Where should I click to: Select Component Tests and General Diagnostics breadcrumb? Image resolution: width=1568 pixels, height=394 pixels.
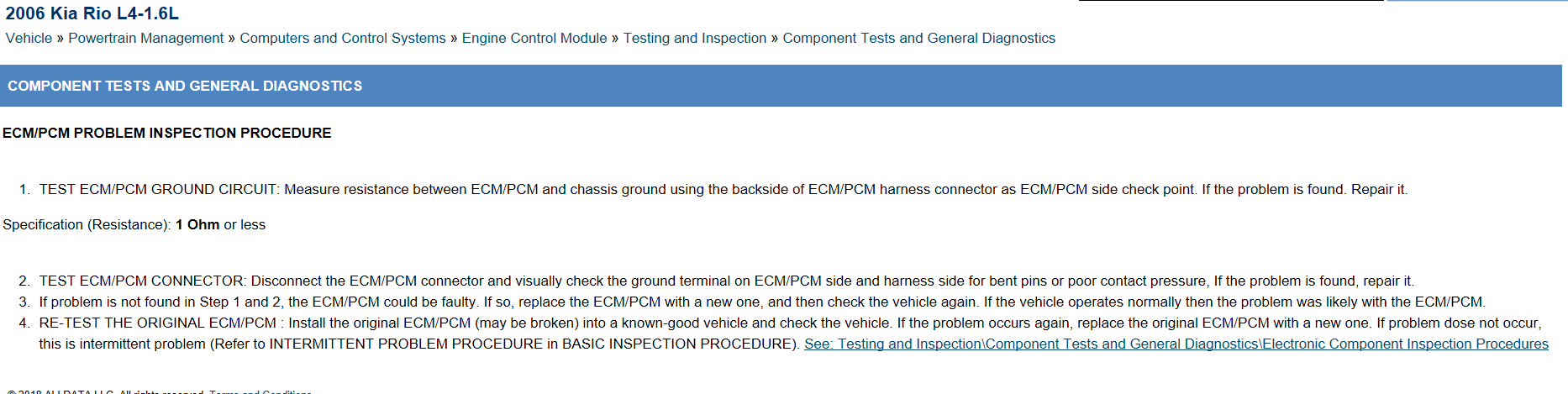pos(918,39)
